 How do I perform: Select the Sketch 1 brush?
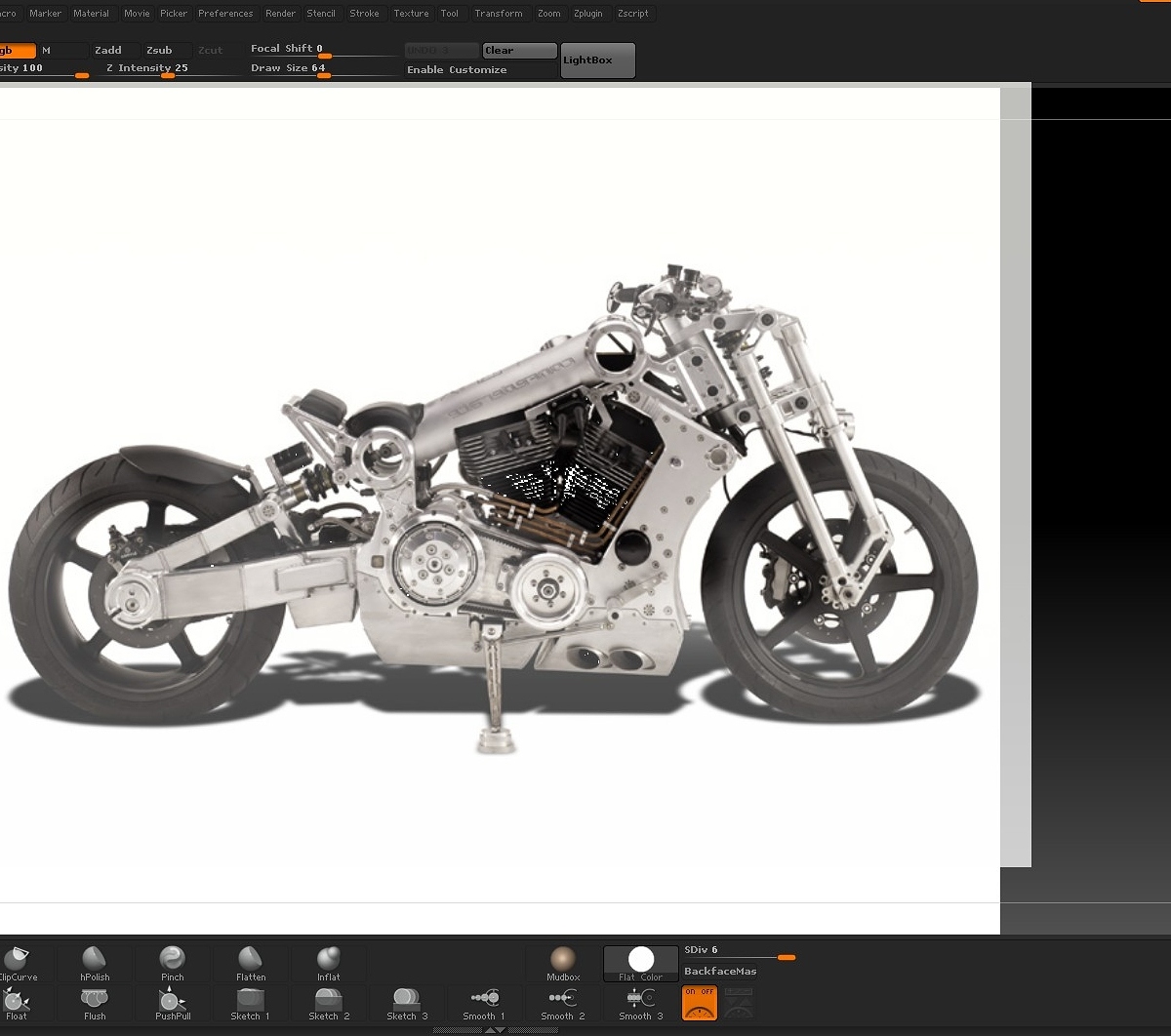click(x=251, y=1003)
